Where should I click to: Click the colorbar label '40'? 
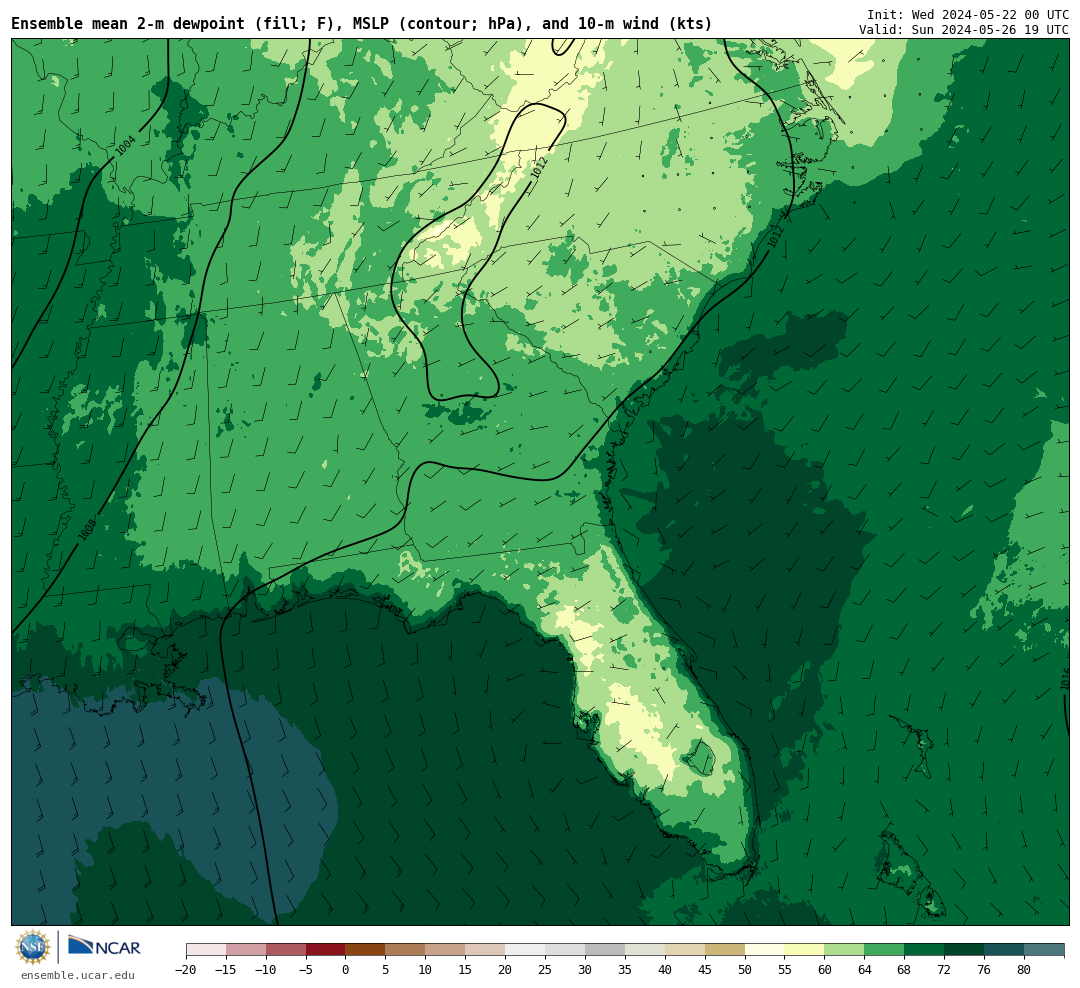coord(665,970)
